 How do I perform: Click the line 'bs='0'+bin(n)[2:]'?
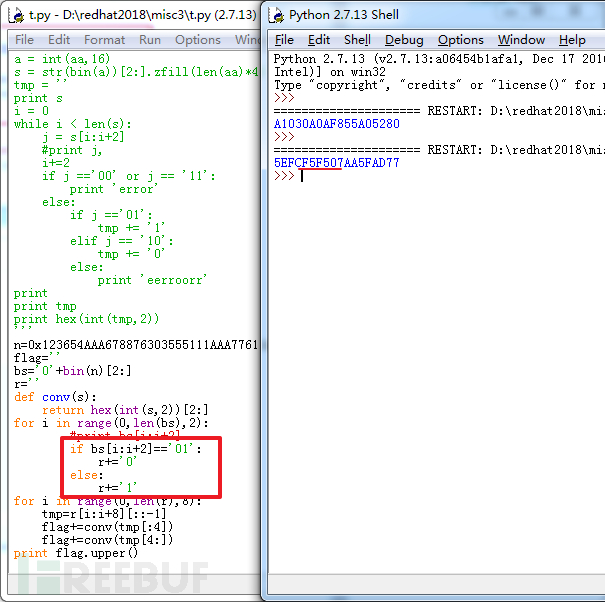pos(73,371)
